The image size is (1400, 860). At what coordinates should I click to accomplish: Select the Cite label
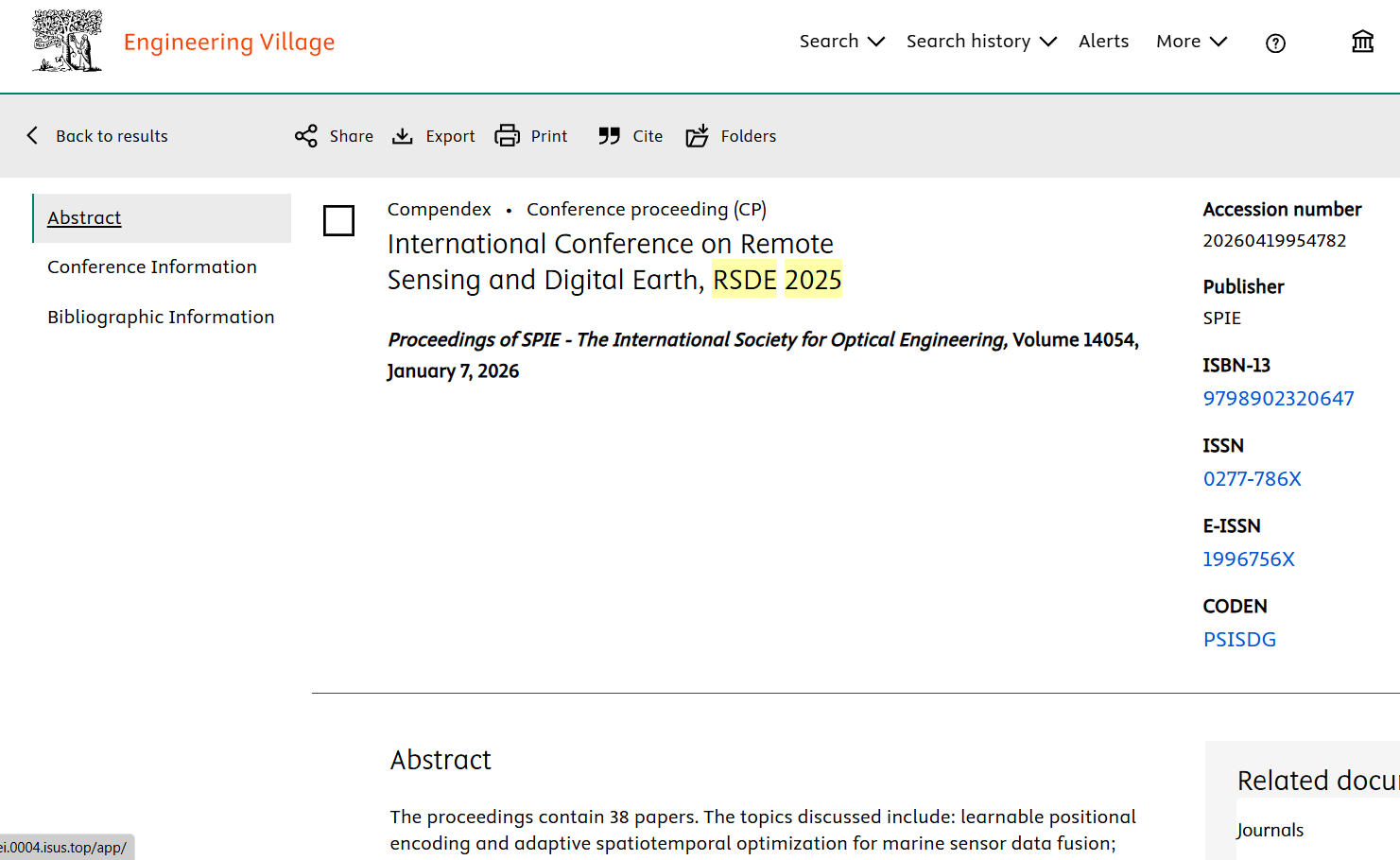648,136
